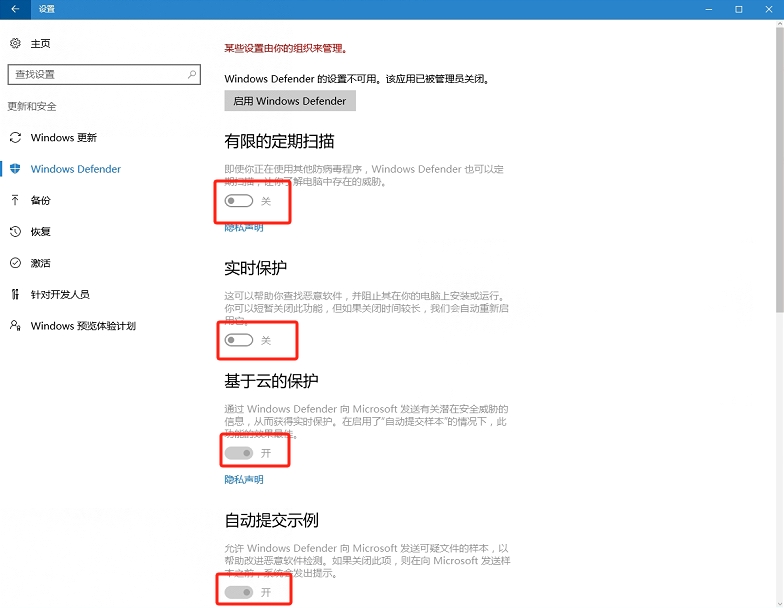Select Windows Defender in sidebar
784x608 pixels.
pos(76,169)
